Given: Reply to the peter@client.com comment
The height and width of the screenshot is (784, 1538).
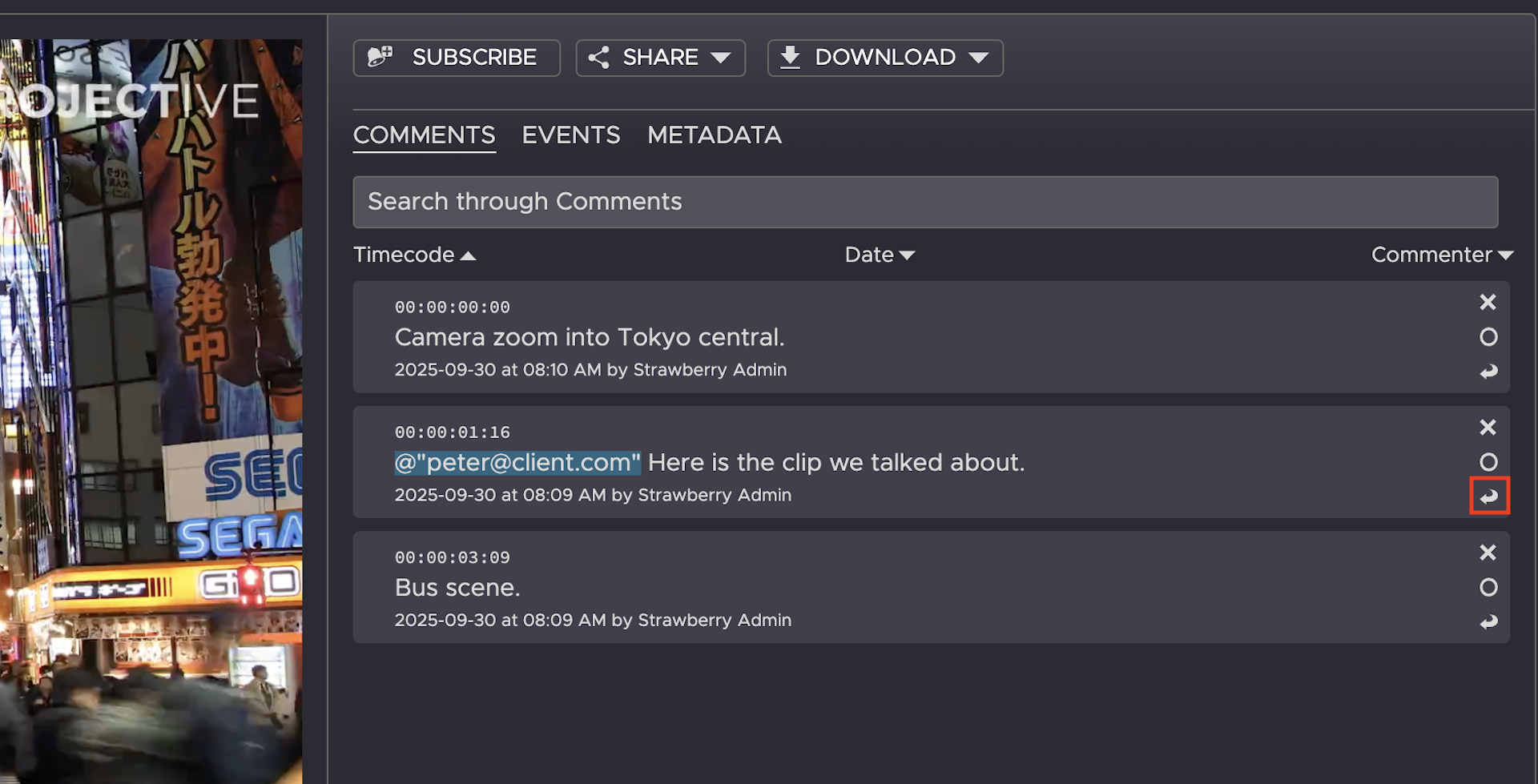Looking at the screenshot, I should pos(1488,497).
